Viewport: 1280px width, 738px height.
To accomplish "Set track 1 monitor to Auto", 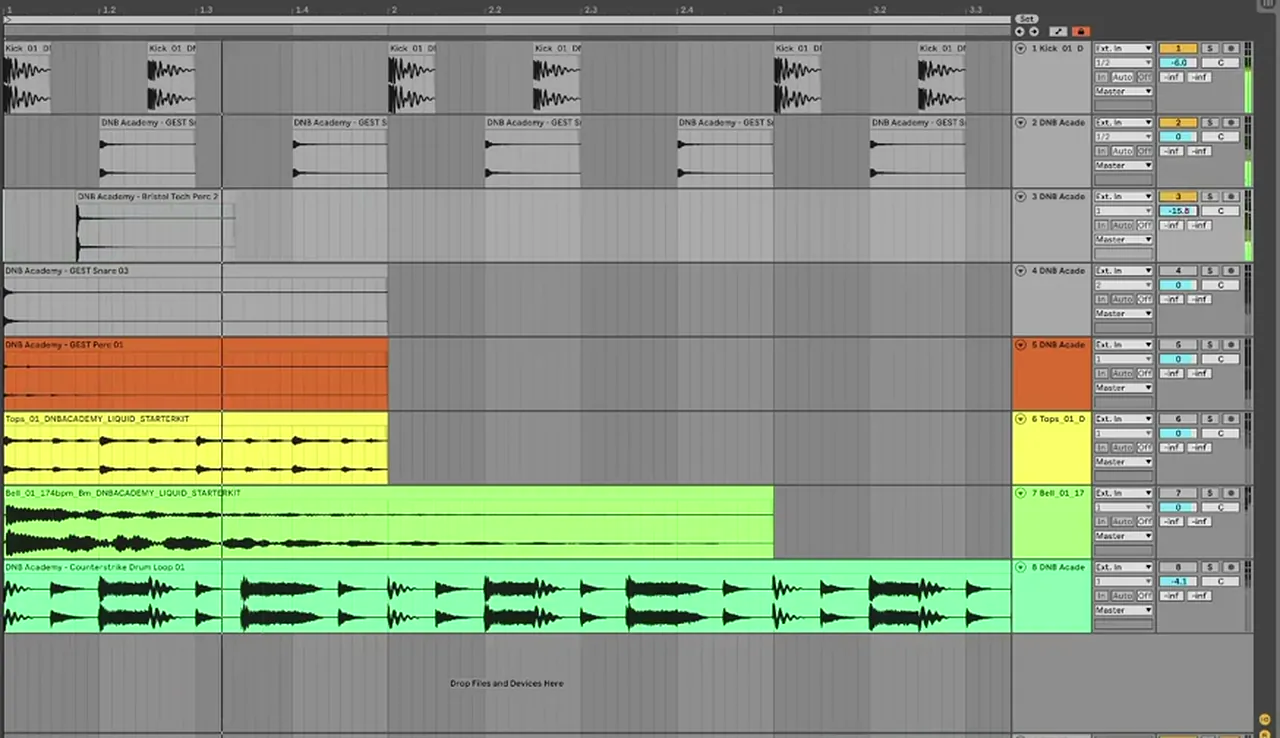I will coord(1122,77).
